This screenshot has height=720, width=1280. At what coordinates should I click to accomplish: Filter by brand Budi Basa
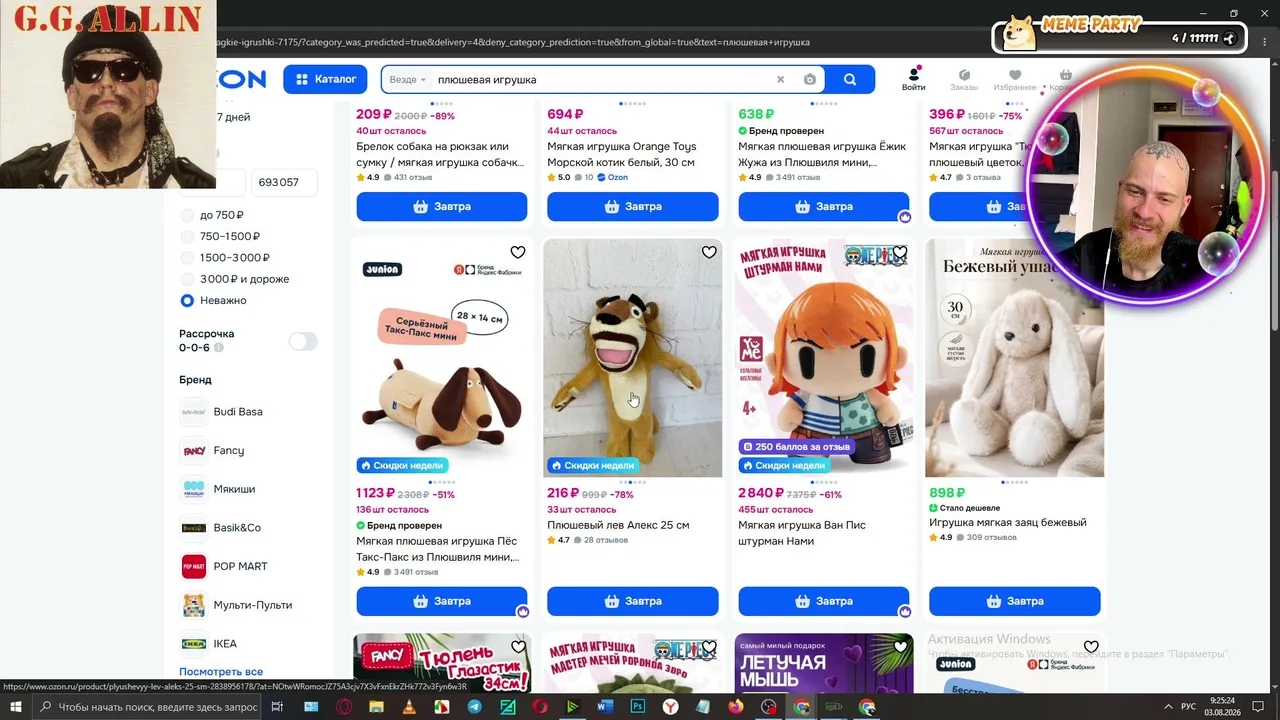coord(221,412)
